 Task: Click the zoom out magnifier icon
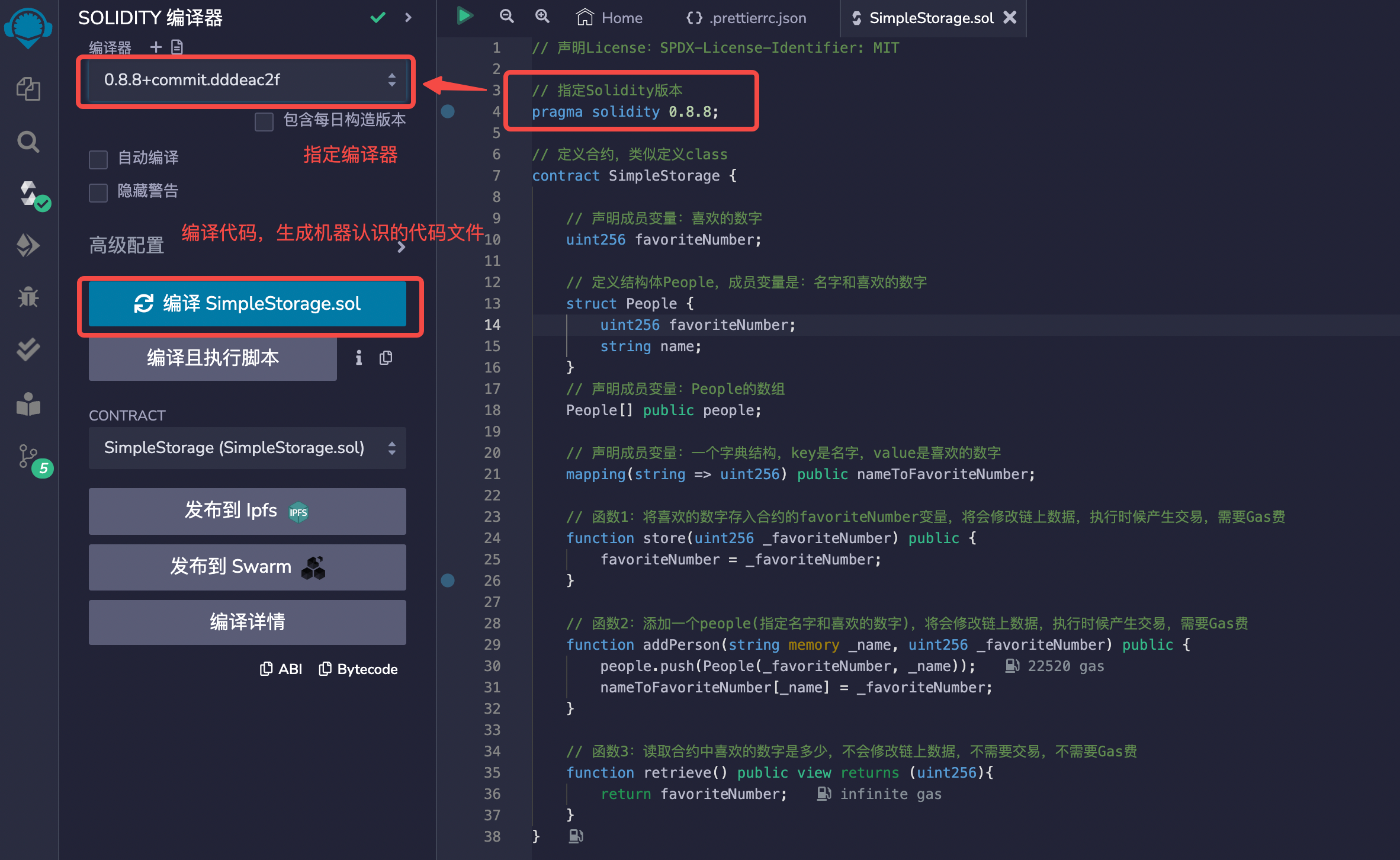pos(506,16)
